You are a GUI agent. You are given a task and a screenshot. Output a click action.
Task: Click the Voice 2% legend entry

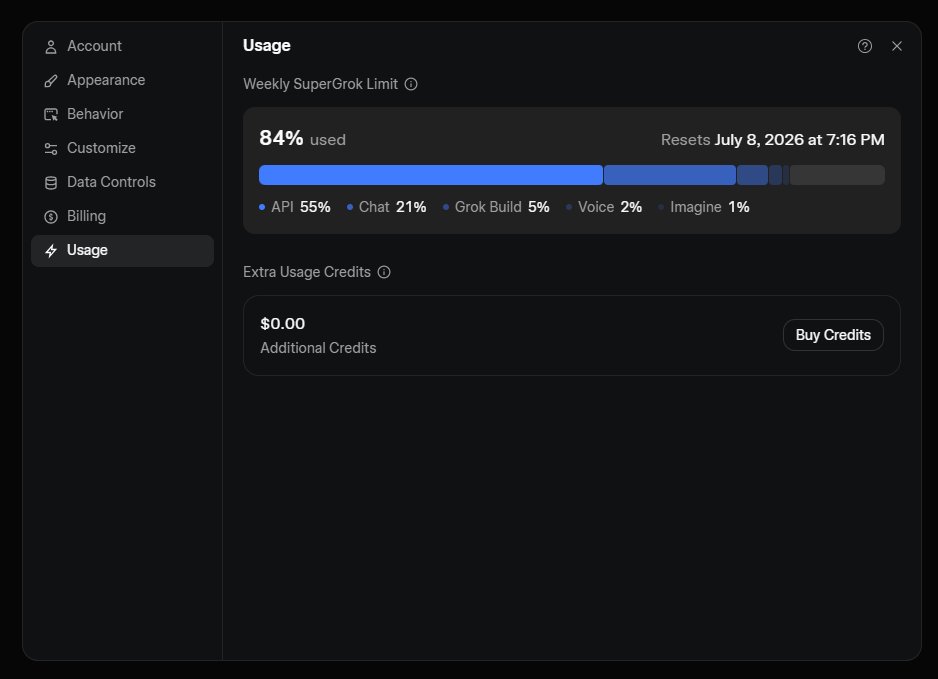pyautogui.click(x=604, y=207)
